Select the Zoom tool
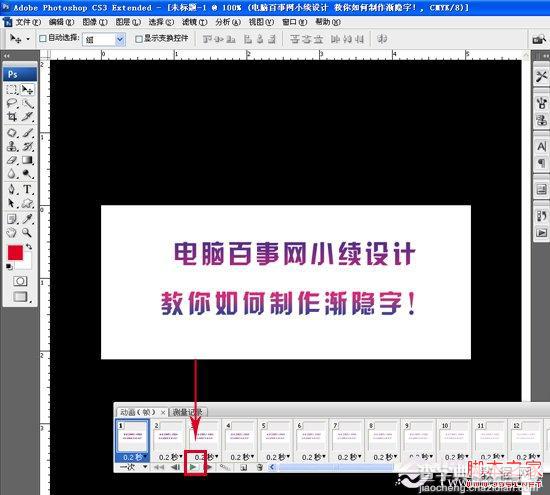This screenshot has width=550, height=495. (27, 233)
